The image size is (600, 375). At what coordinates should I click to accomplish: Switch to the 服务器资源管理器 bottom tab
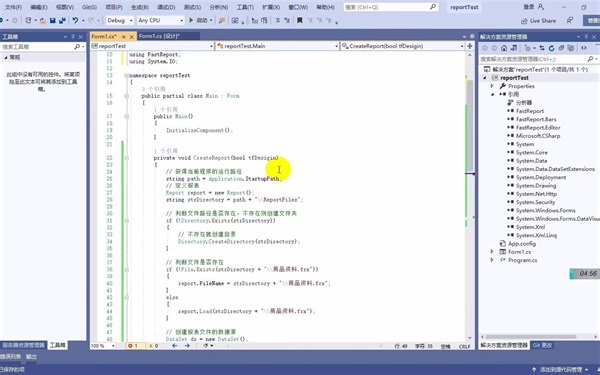coord(23,345)
